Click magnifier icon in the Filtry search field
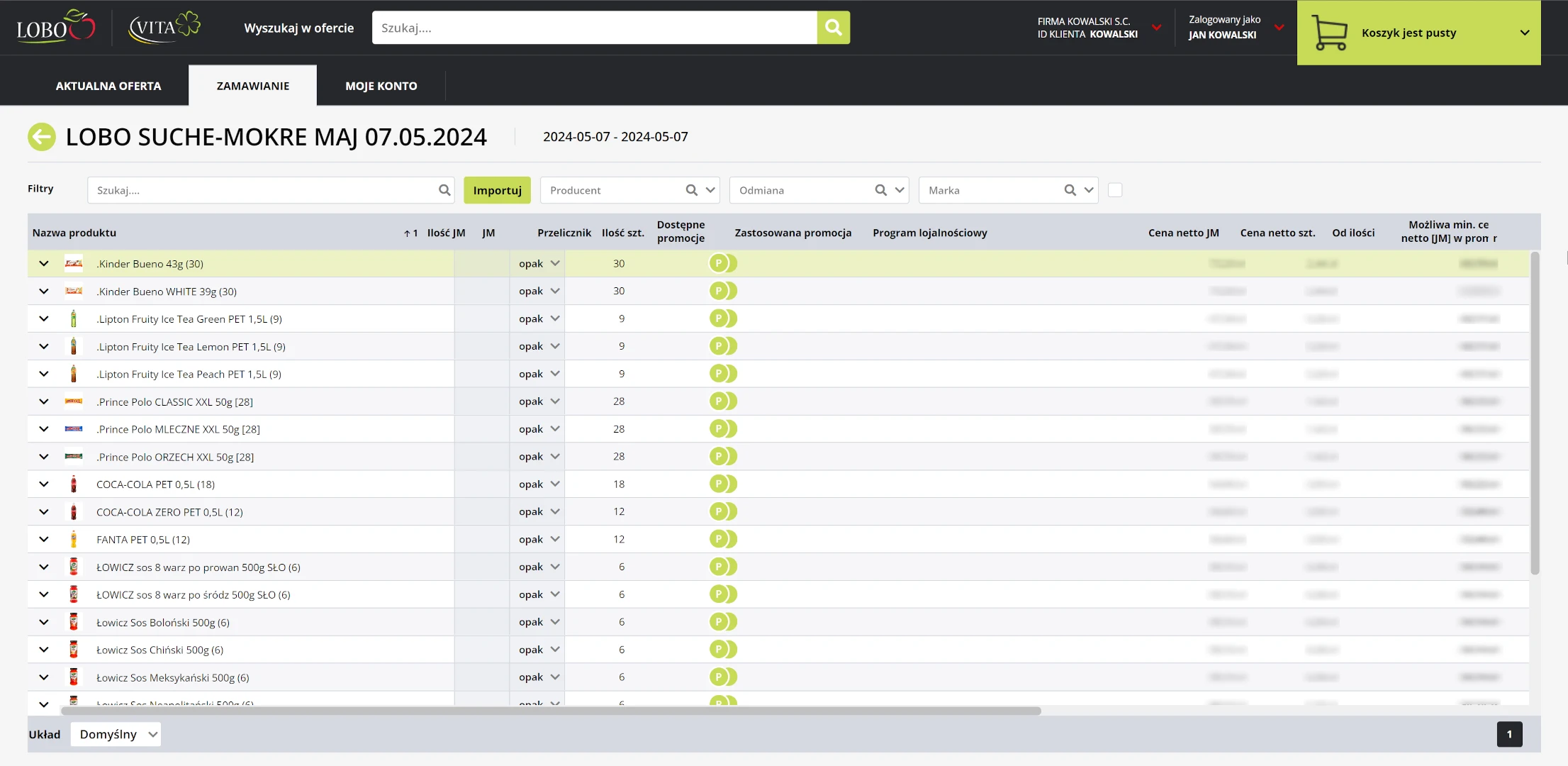 click(x=444, y=190)
